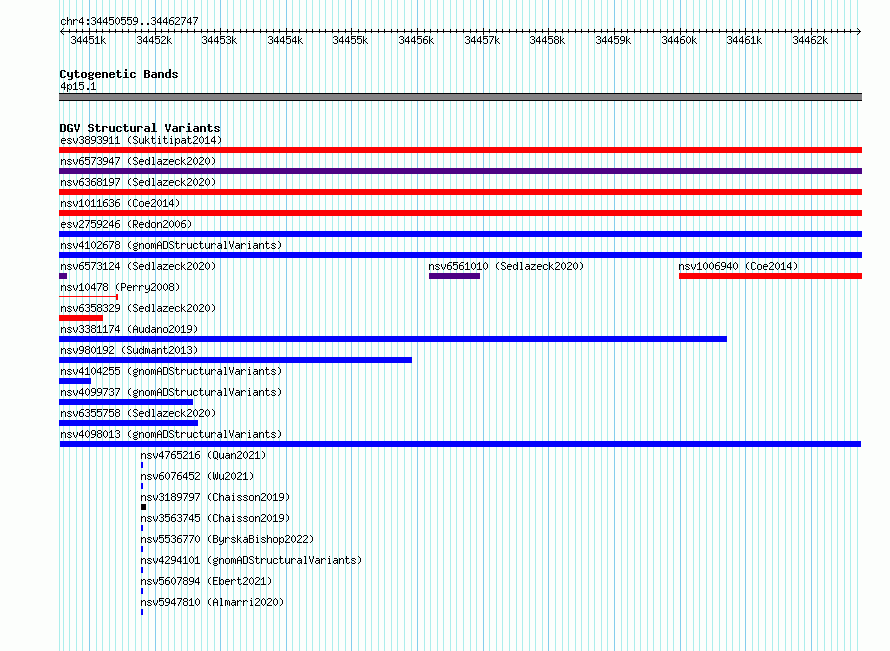890x651 pixels.
Task: Open esv2759246 (Redon2006) variant label
Action: [126, 224]
